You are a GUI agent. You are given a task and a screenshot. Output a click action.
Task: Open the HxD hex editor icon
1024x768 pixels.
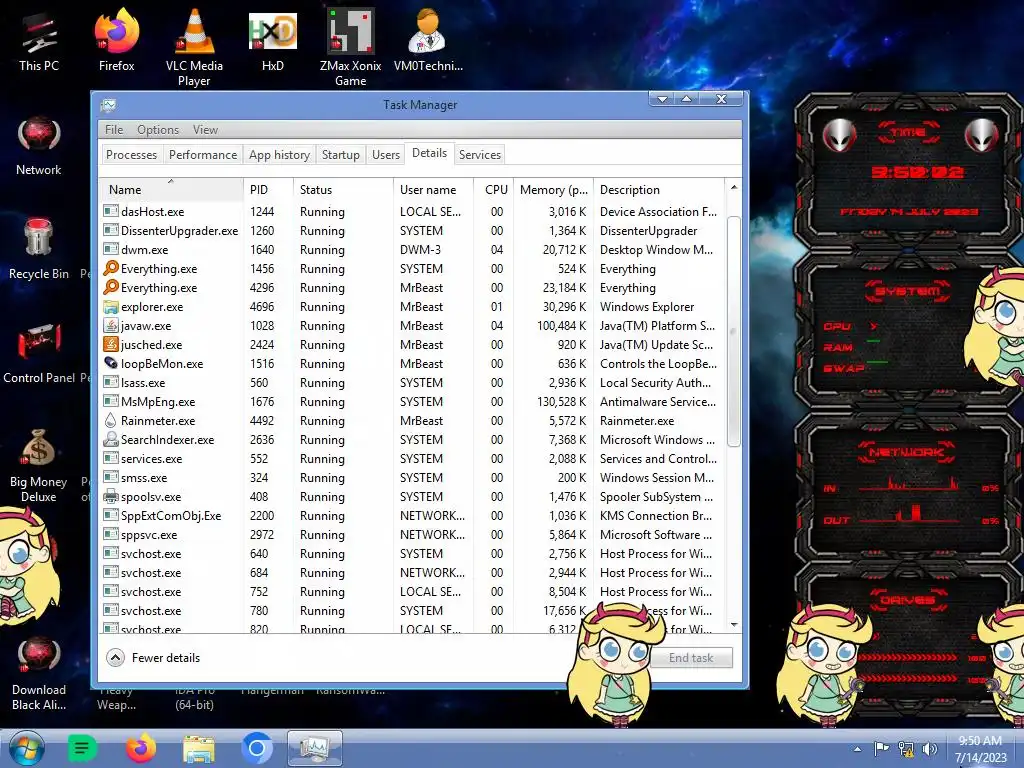point(272,40)
